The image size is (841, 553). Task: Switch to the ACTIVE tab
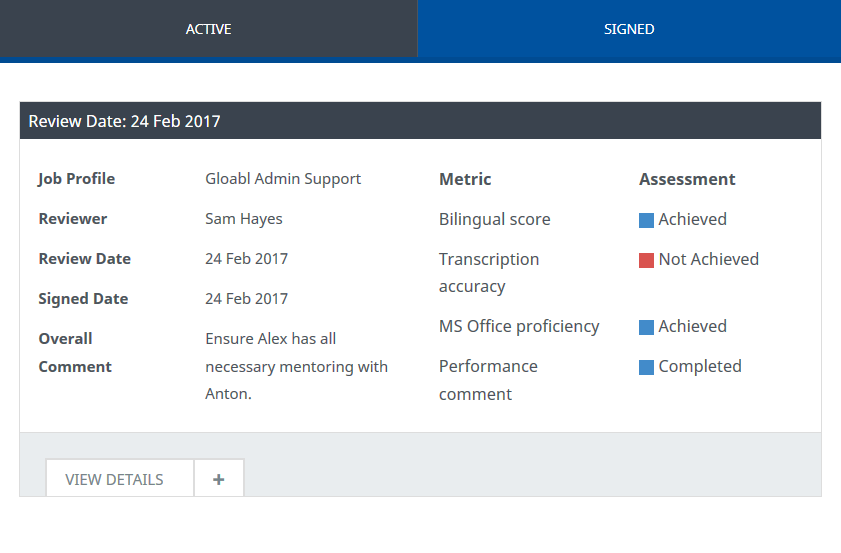(208, 29)
